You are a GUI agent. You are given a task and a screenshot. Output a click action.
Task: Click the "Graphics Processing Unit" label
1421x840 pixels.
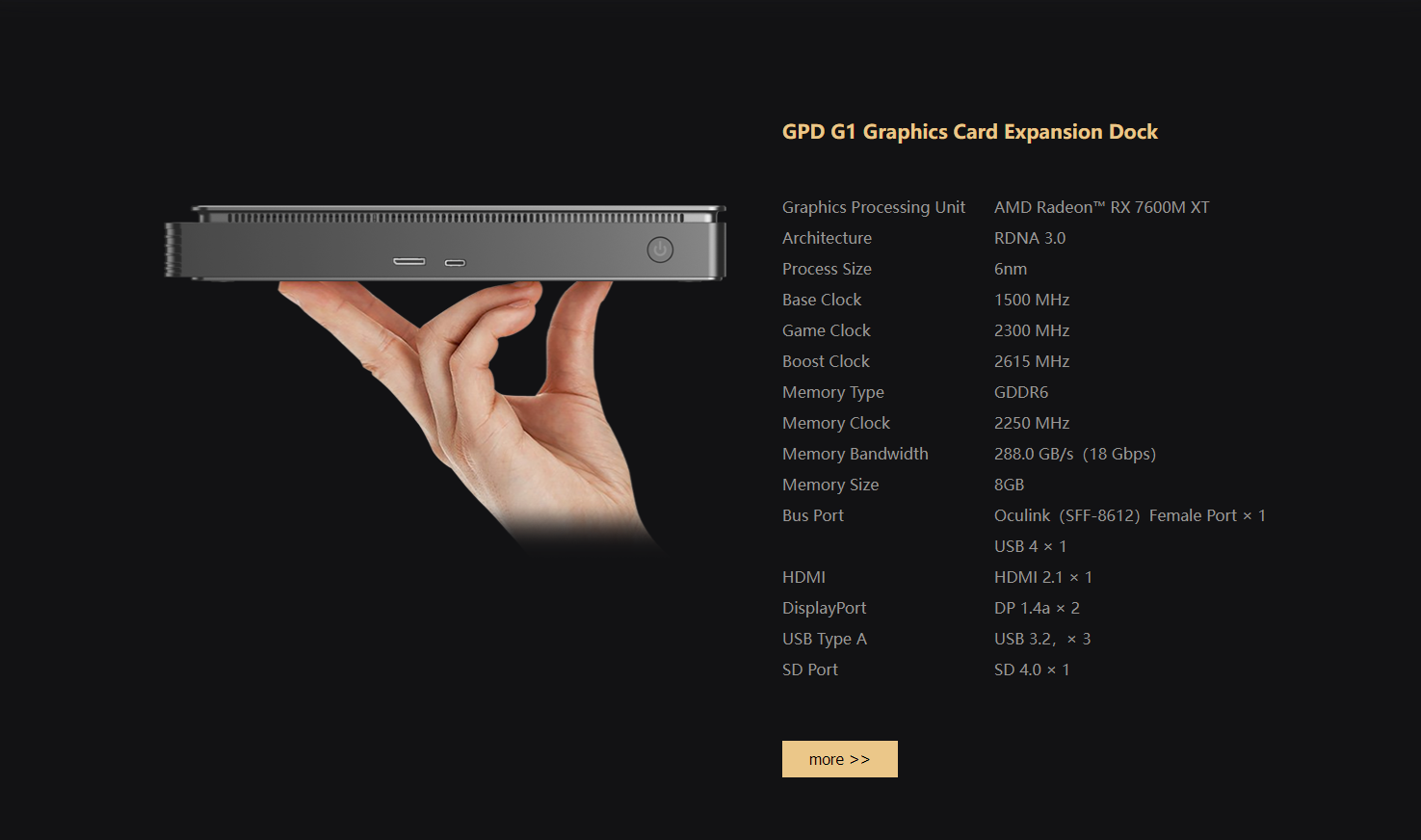[x=873, y=207]
